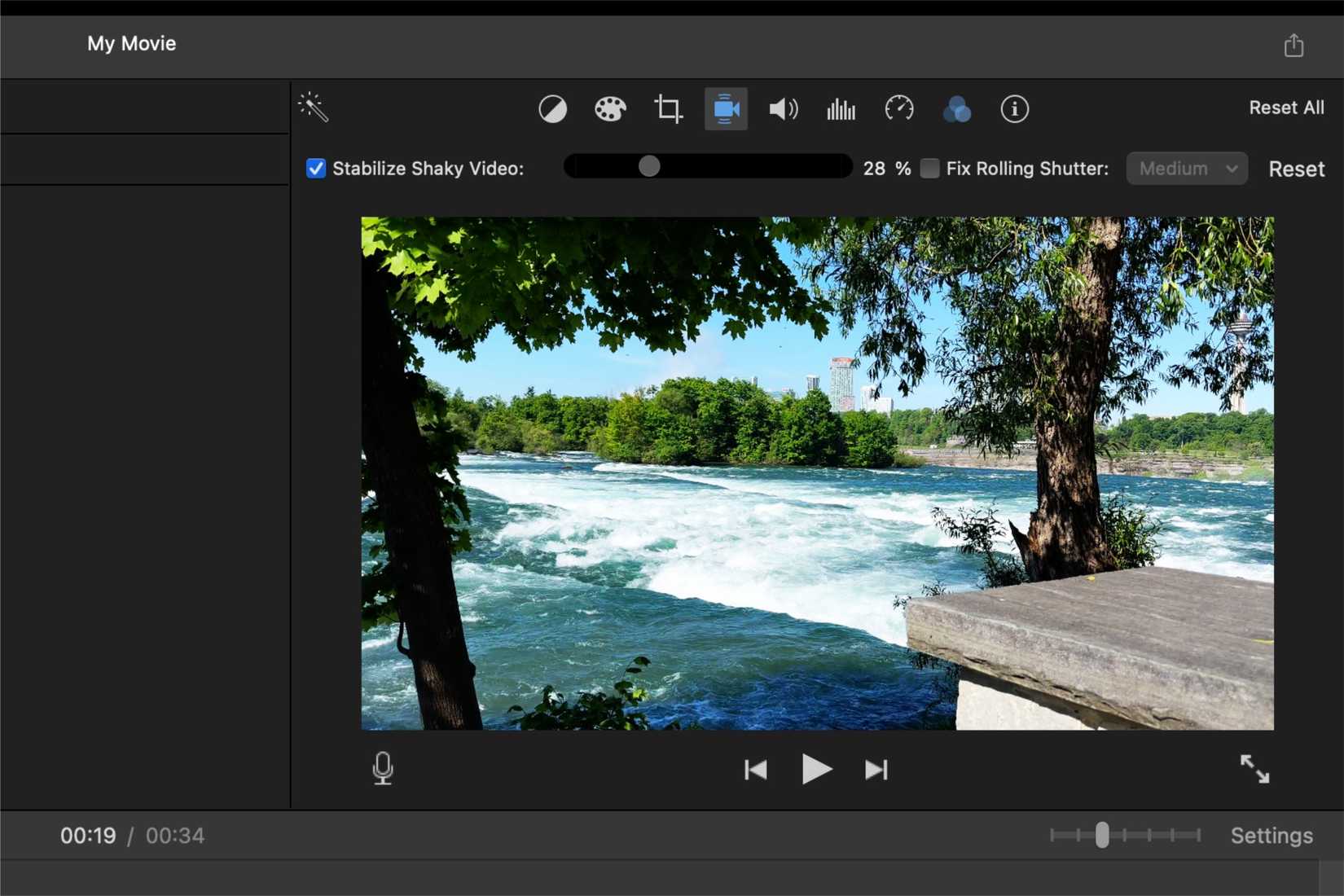The height and width of the screenshot is (896, 1344).
Task: Open the timeline Settings
Action: [1272, 835]
